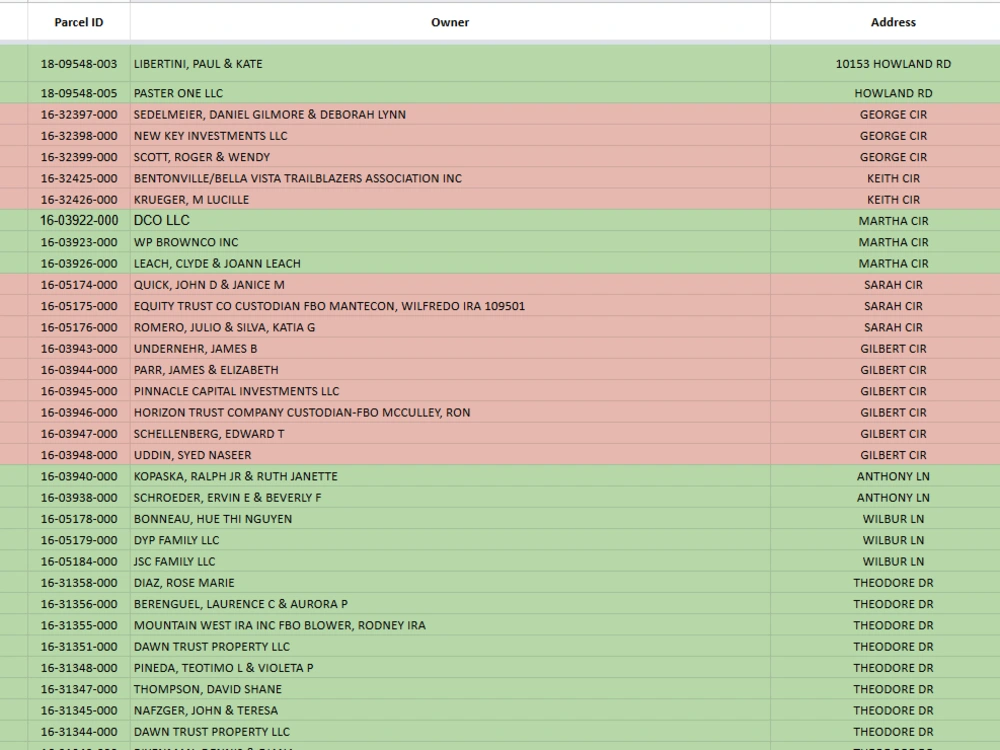Click parcel 16-03946-000 cell

click(x=78, y=413)
